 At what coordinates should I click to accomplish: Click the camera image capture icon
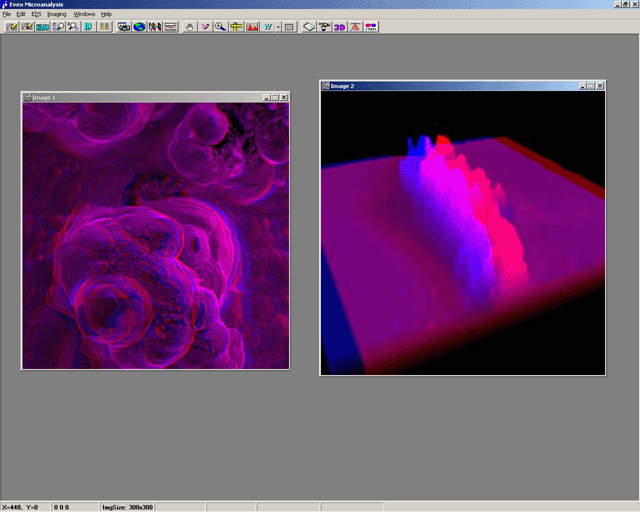click(123, 27)
